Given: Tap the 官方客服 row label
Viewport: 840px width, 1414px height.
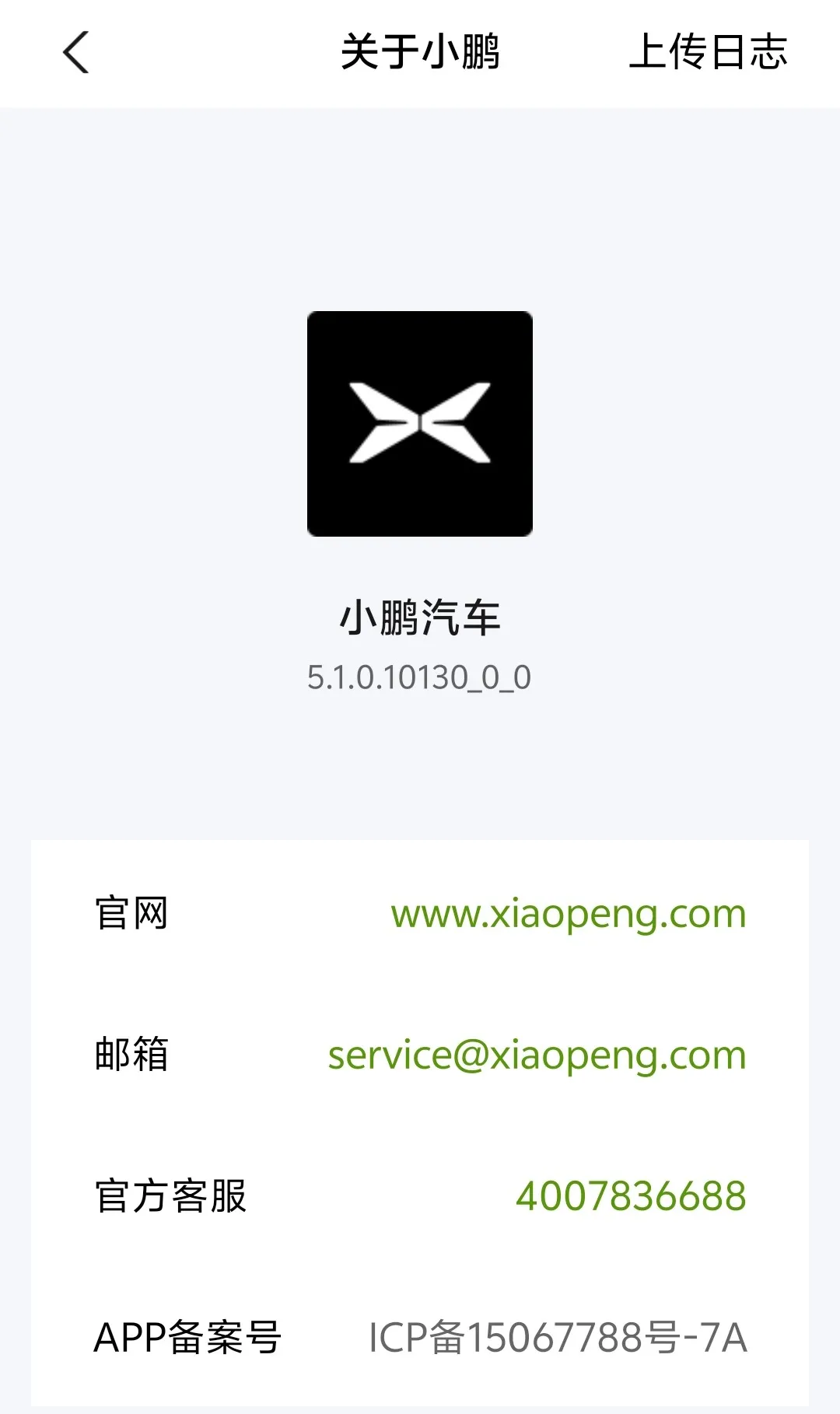Looking at the screenshot, I should (170, 1196).
